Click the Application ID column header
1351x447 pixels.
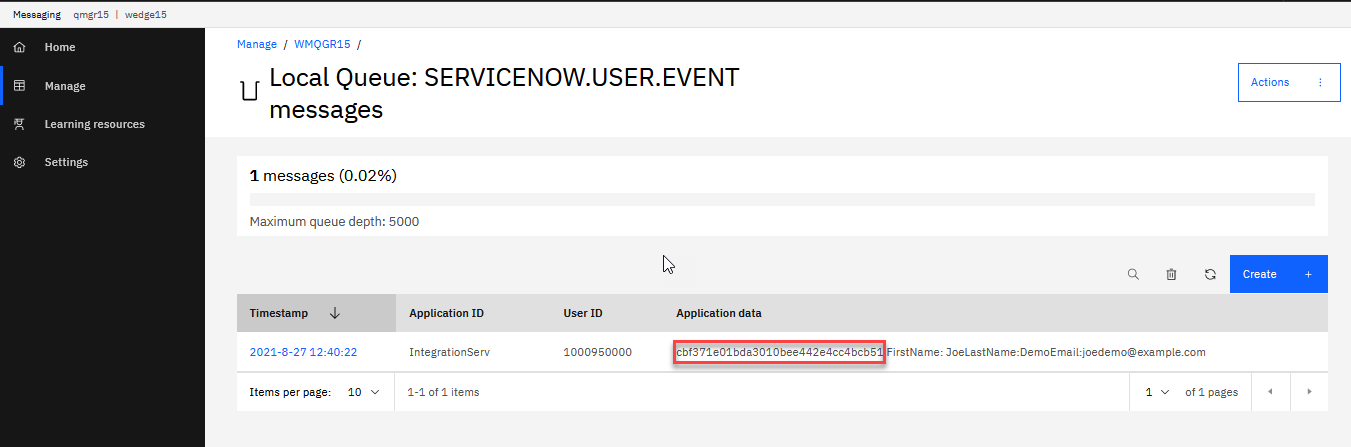(x=446, y=313)
